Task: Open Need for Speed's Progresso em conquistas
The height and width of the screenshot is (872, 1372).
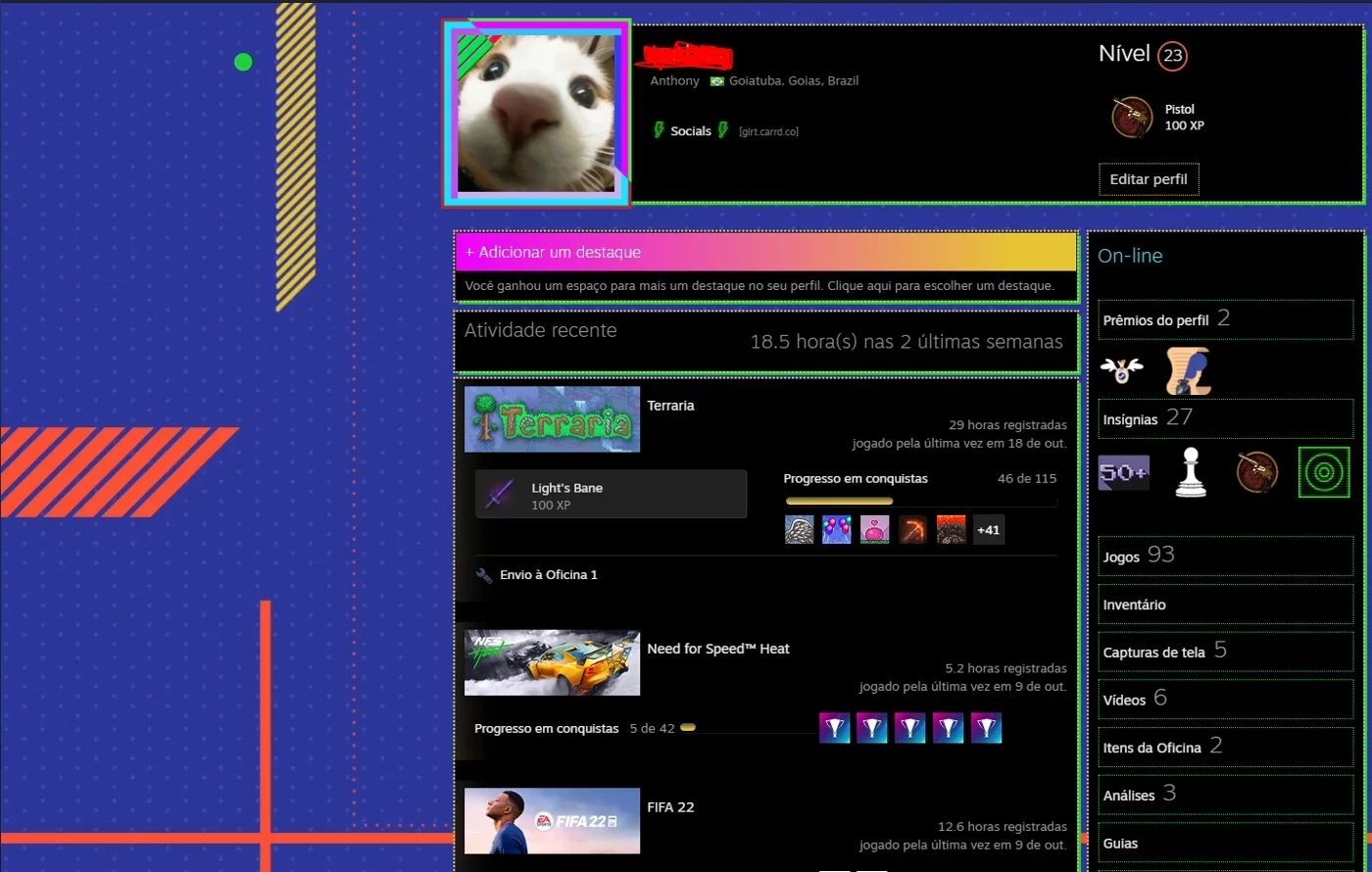Action: pos(547,729)
